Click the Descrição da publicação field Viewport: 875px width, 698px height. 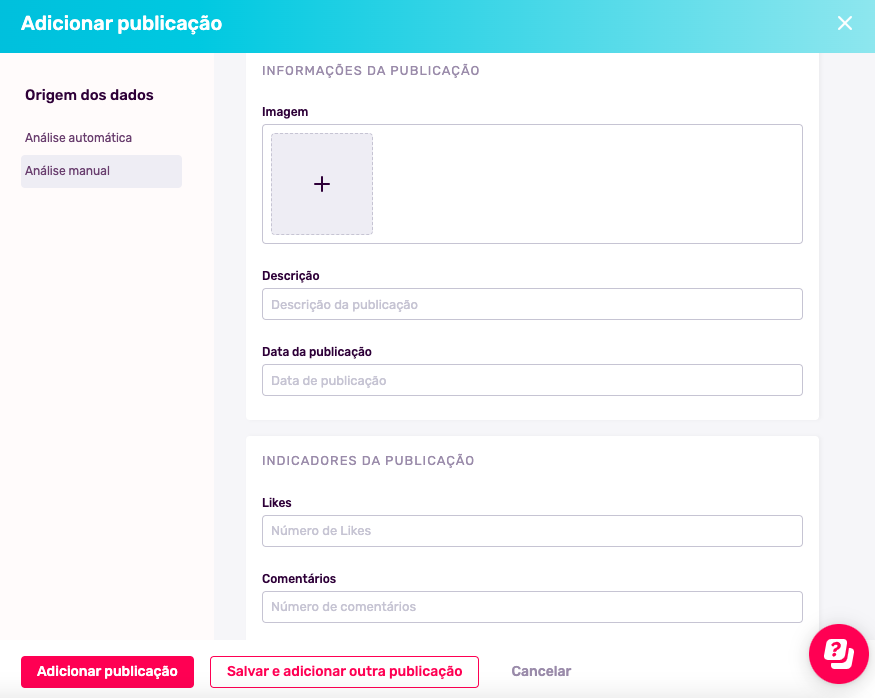point(532,304)
